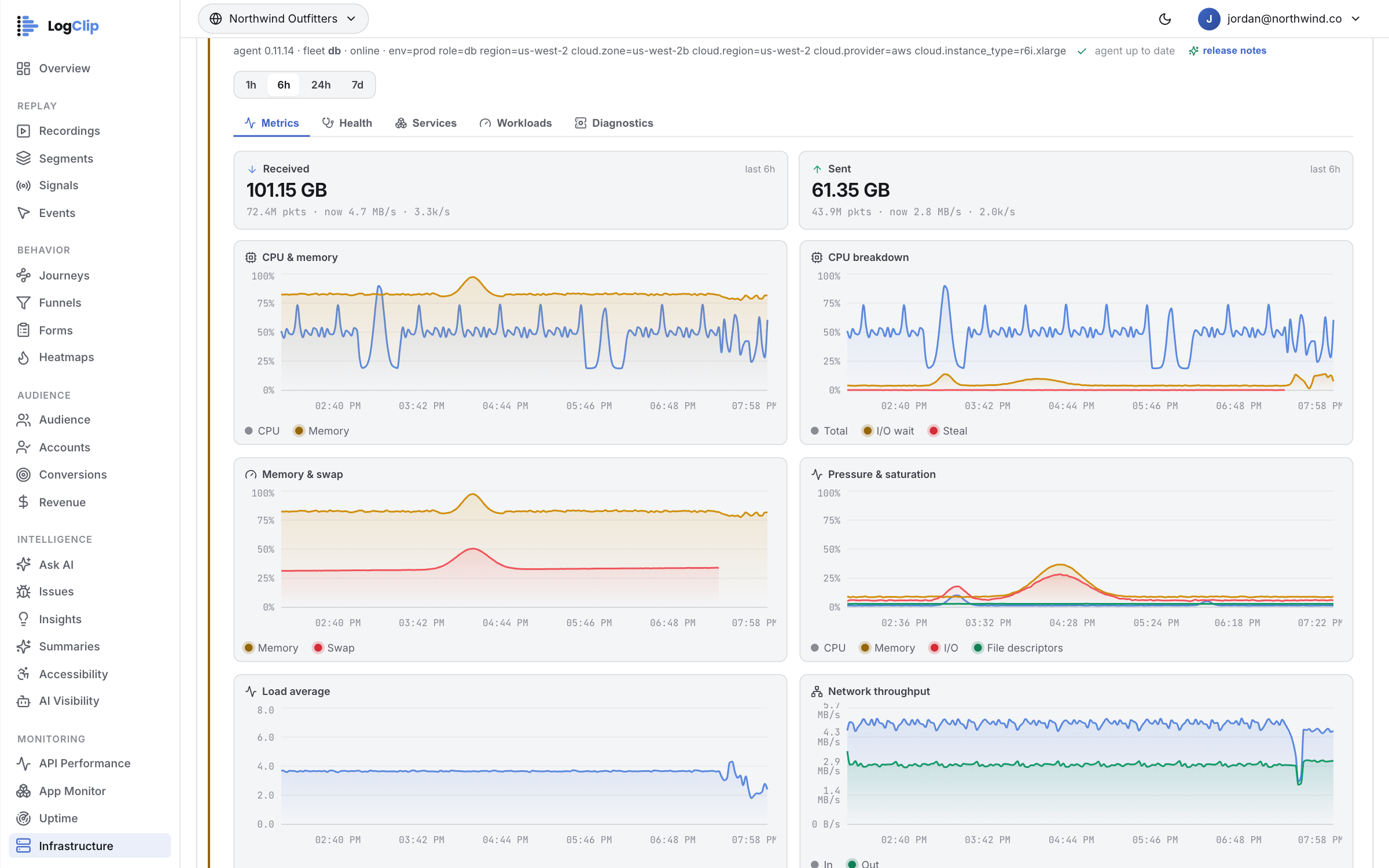The height and width of the screenshot is (868, 1389).
Task: Click API Performance pulse icon
Action: pyautogui.click(x=23, y=763)
